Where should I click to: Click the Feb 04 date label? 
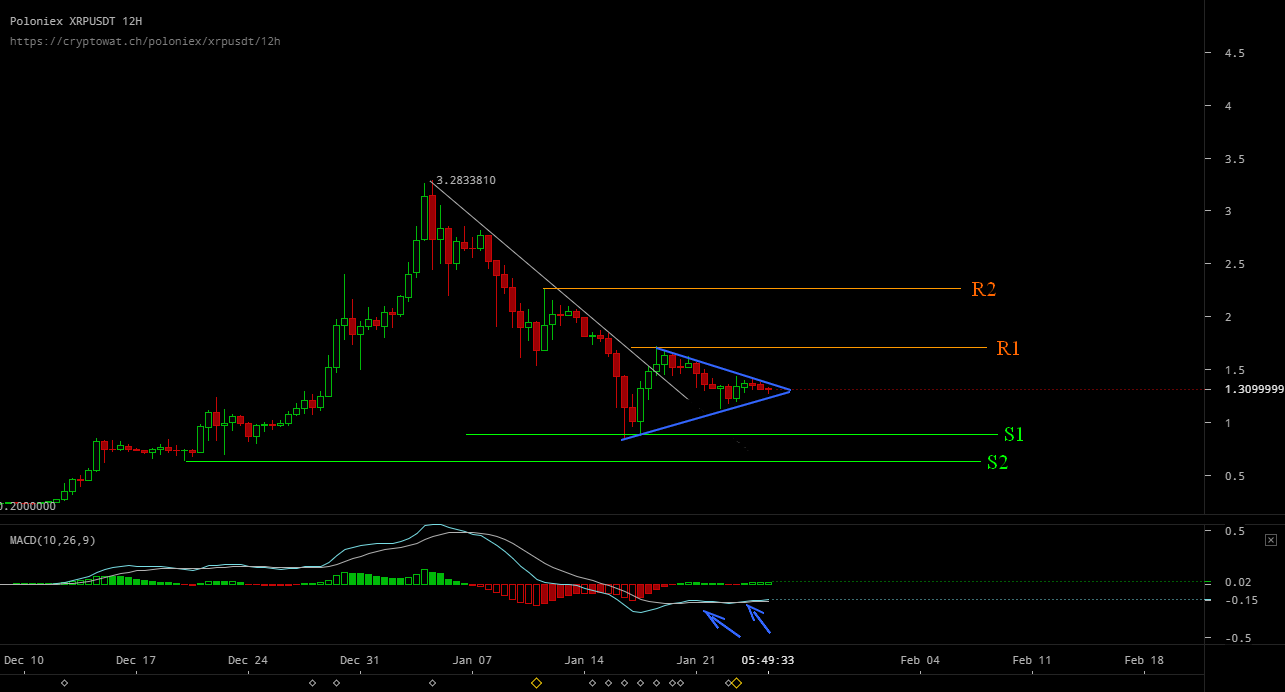(x=920, y=660)
